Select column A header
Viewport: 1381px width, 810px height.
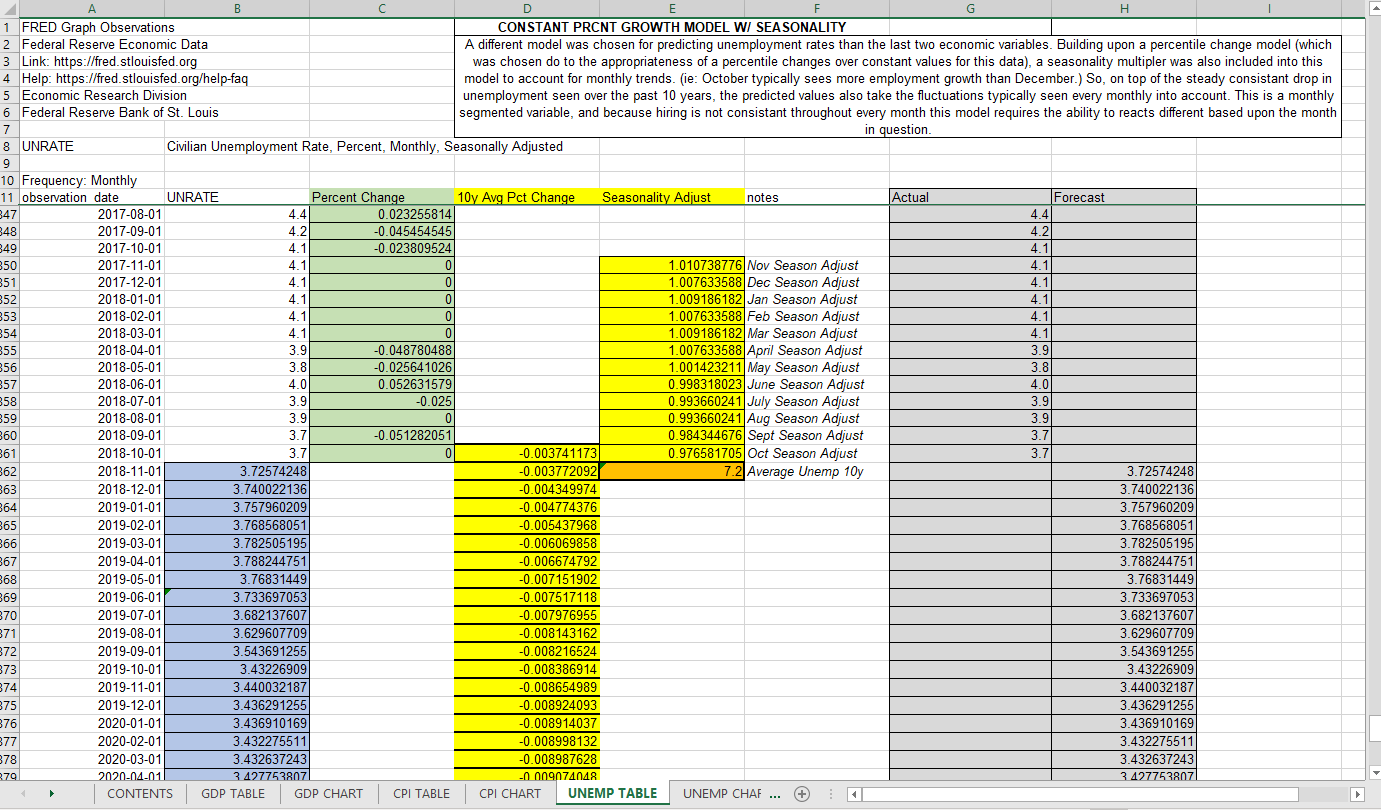(92, 9)
